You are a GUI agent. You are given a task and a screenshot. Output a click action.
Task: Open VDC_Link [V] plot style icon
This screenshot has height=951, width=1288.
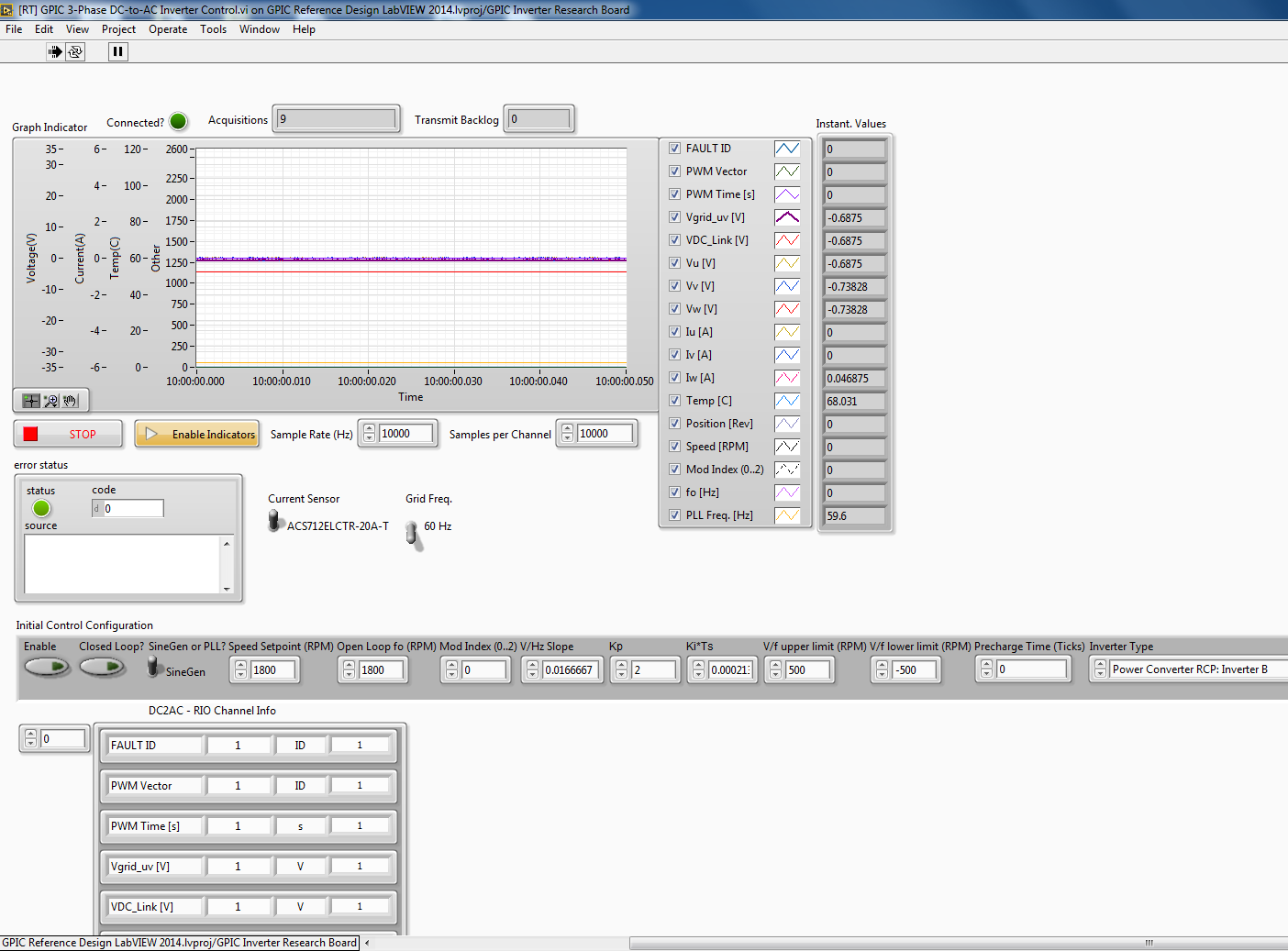pos(787,240)
